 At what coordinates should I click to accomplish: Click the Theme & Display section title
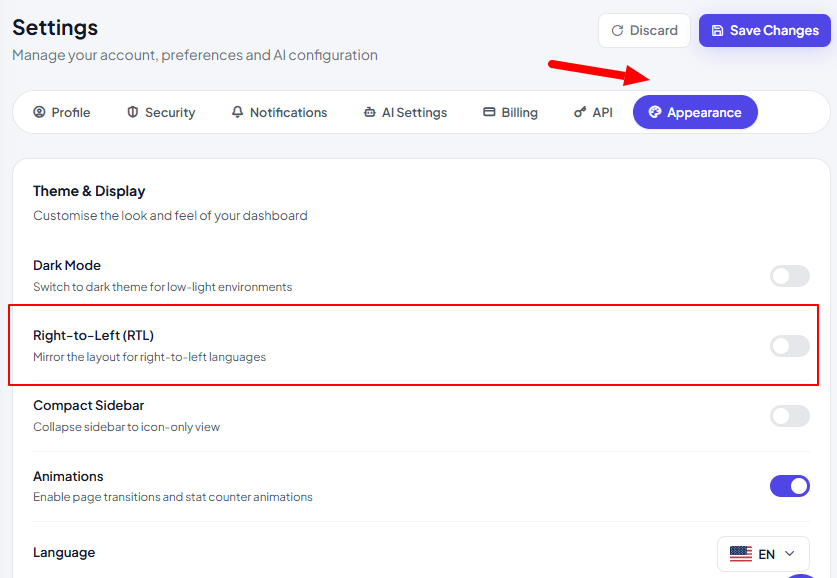click(89, 191)
